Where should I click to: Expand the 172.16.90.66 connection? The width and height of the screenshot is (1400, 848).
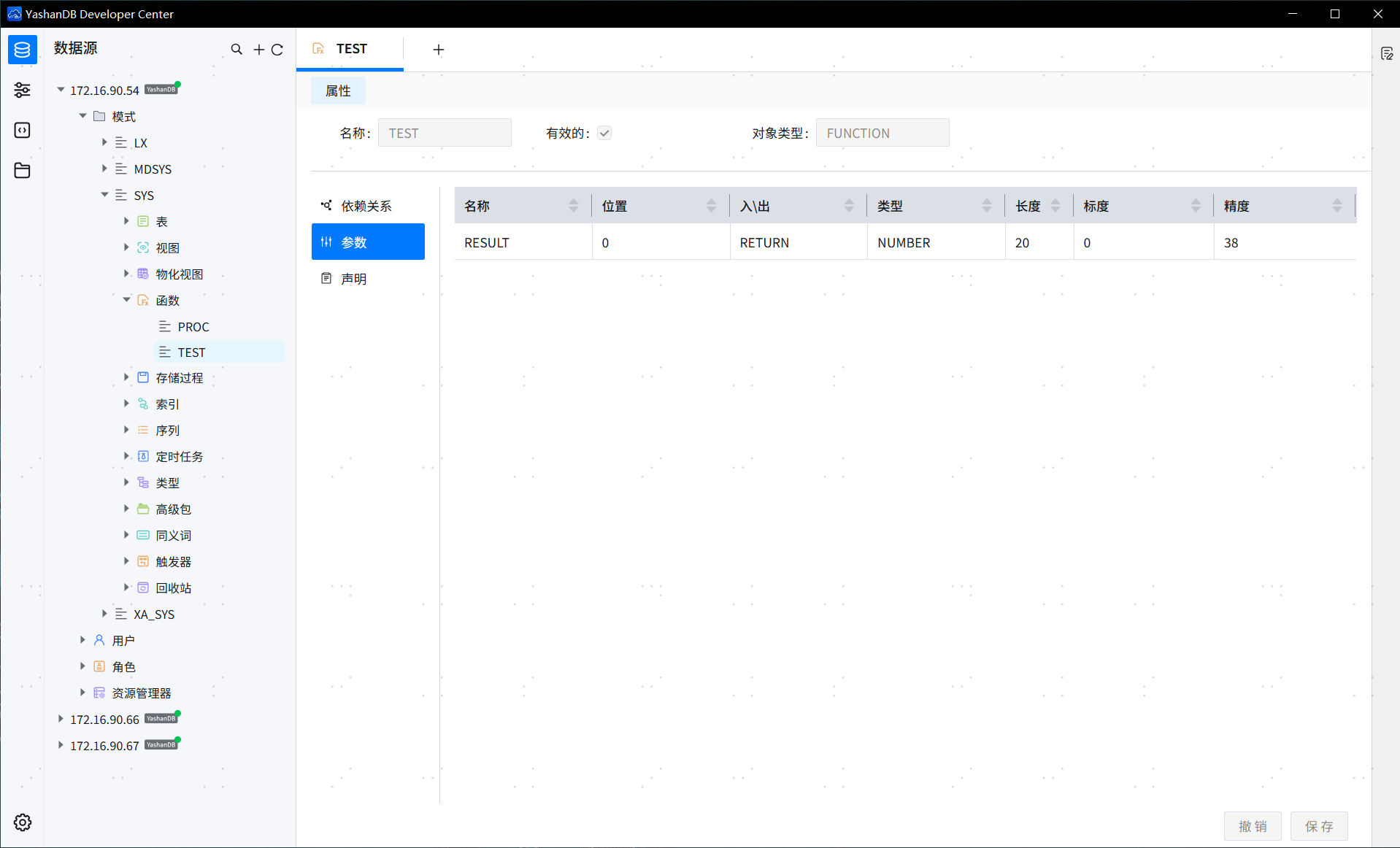point(61,719)
